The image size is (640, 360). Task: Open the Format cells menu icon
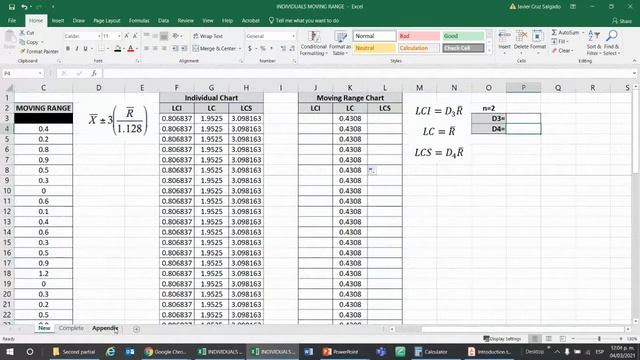[538, 41]
